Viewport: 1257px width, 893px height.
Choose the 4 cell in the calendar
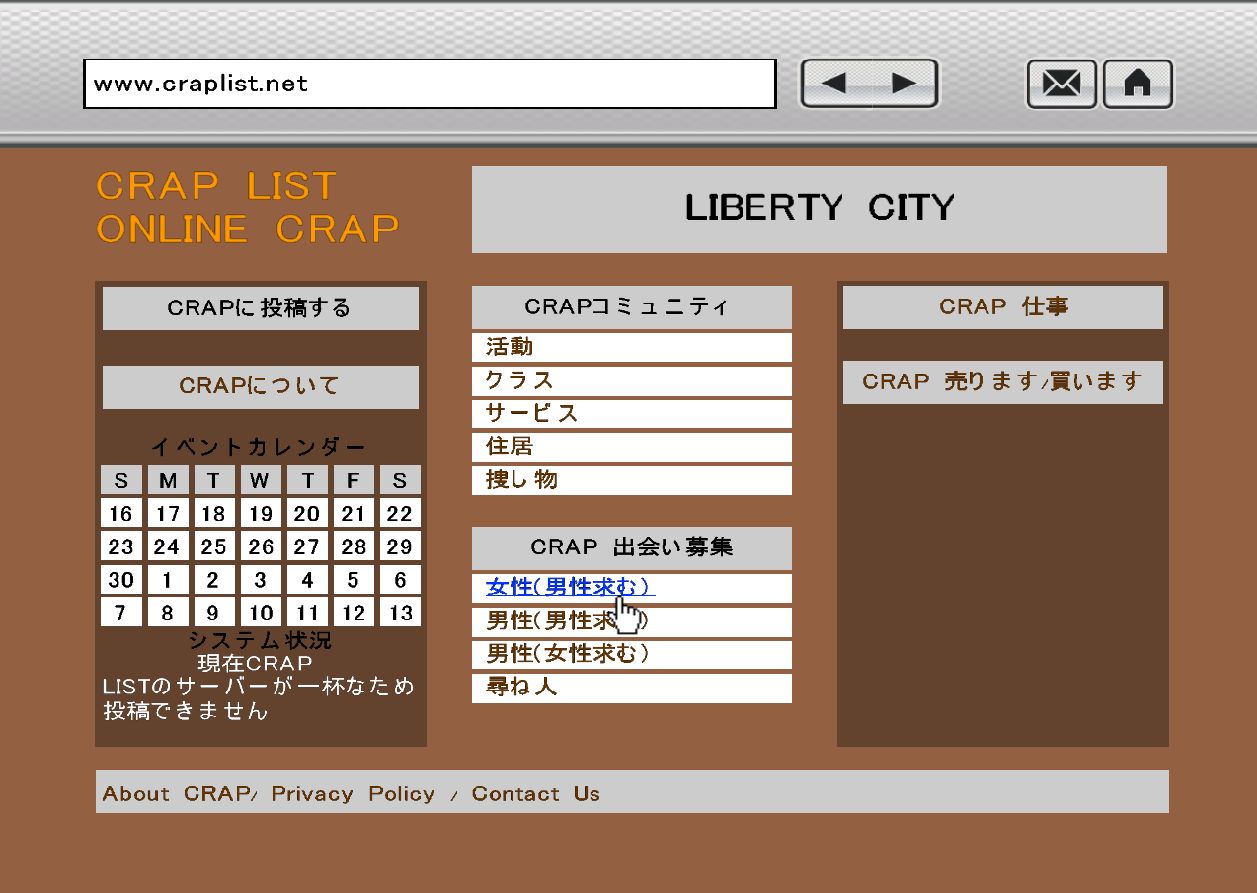[x=307, y=580]
